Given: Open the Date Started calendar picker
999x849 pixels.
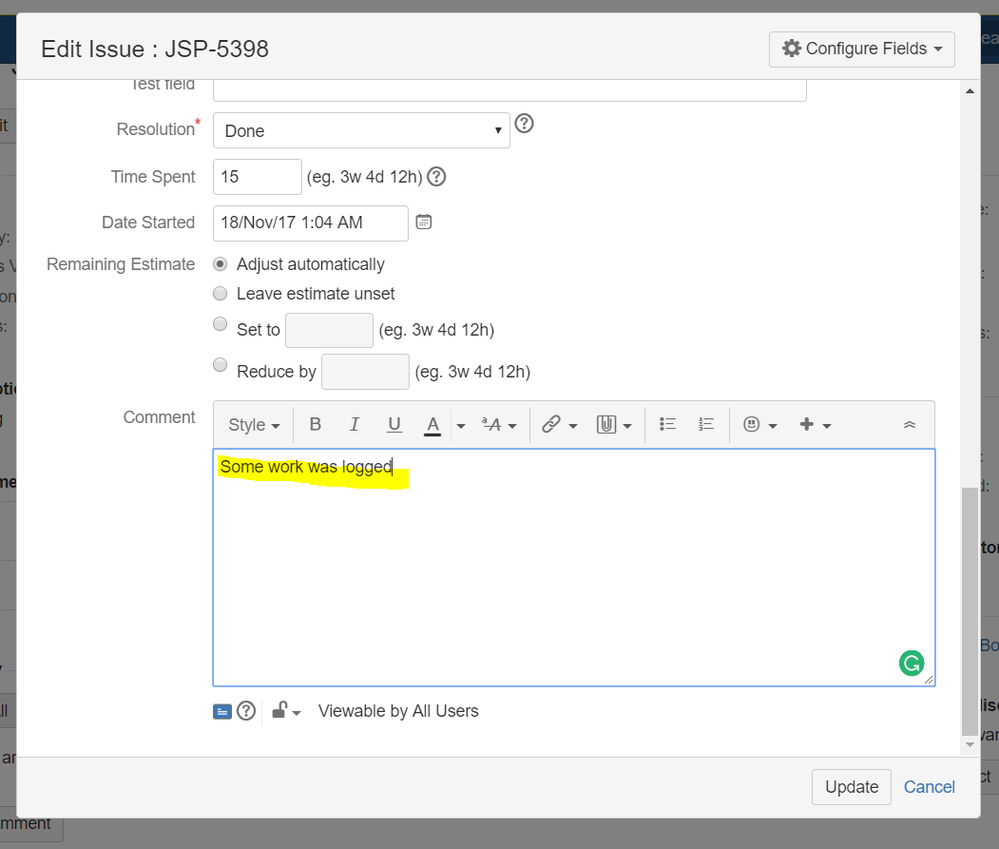Looking at the screenshot, I should pyautogui.click(x=424, y=222).
